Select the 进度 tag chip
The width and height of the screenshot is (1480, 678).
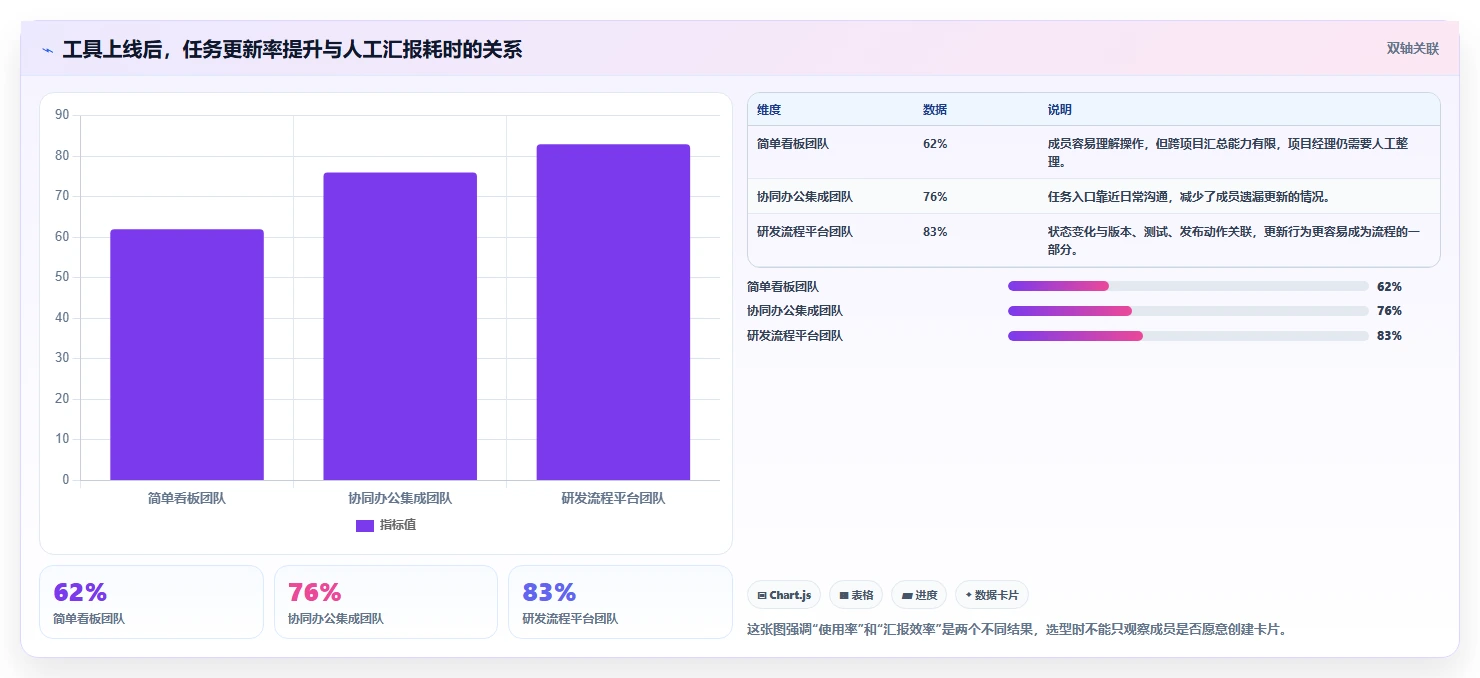(919, 595)
